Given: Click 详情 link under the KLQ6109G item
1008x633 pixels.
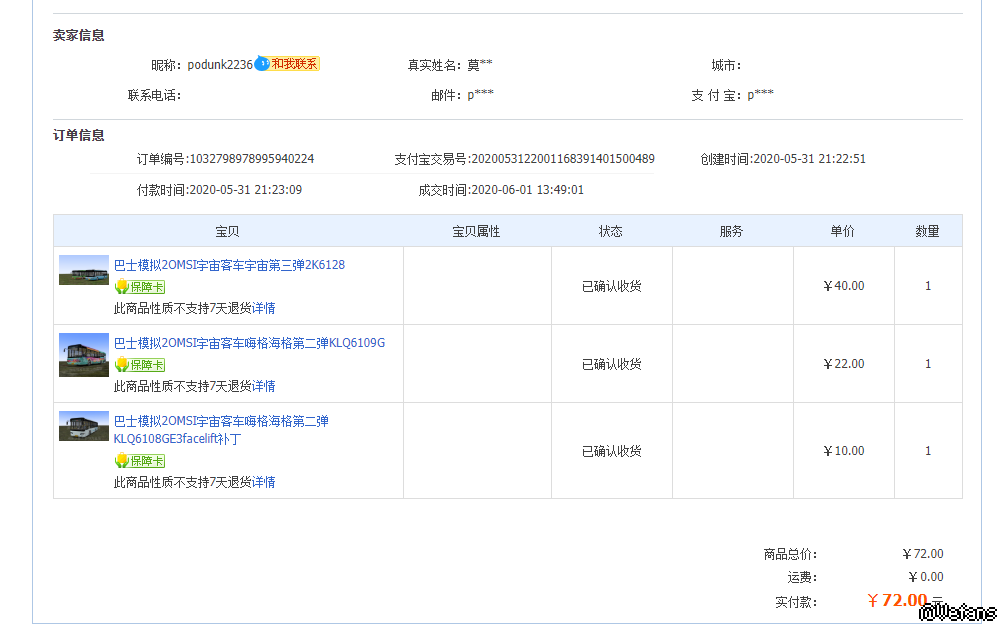Looking at the screenshot, I should (264, 385).
